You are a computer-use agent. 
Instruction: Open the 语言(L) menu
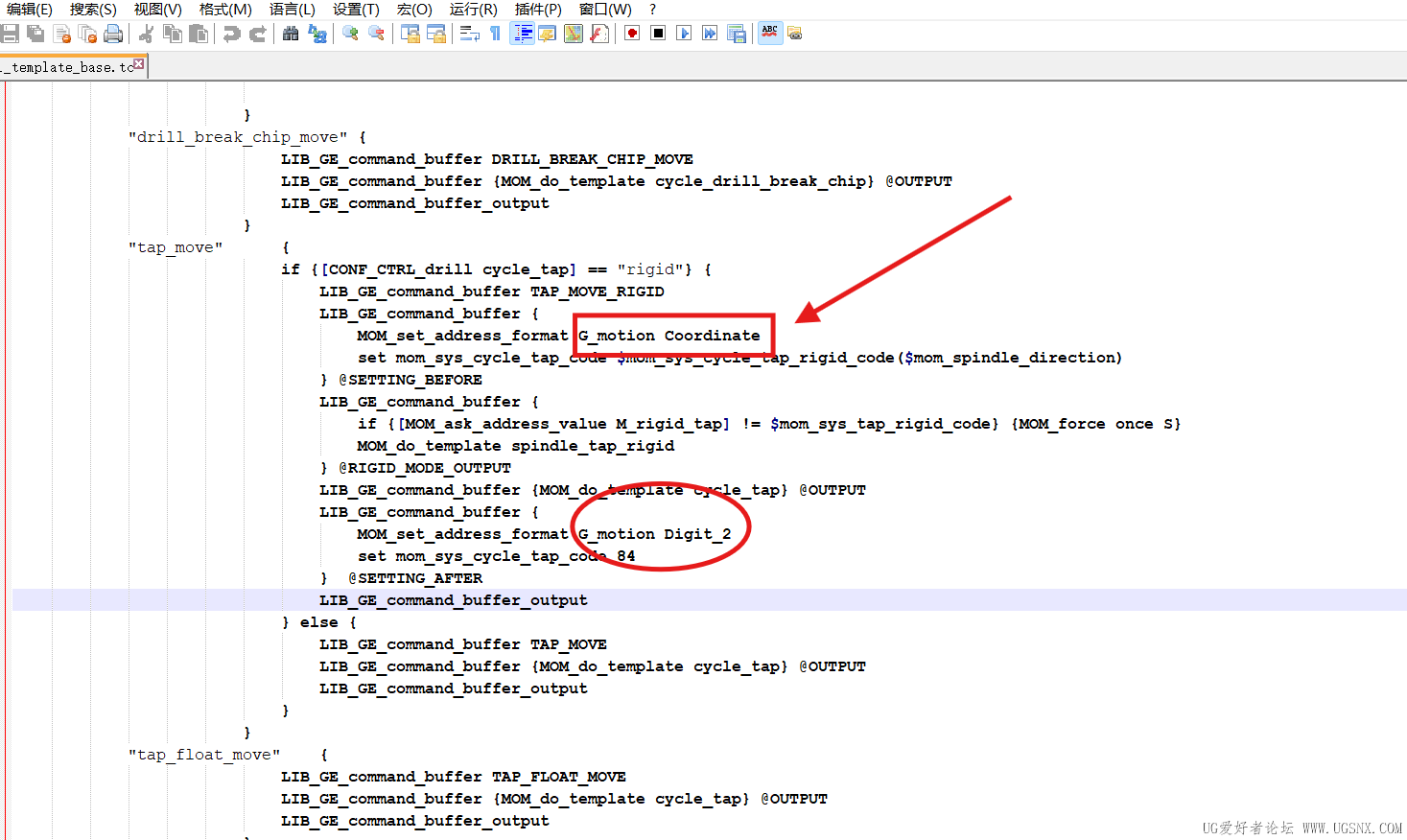(292, 10)
